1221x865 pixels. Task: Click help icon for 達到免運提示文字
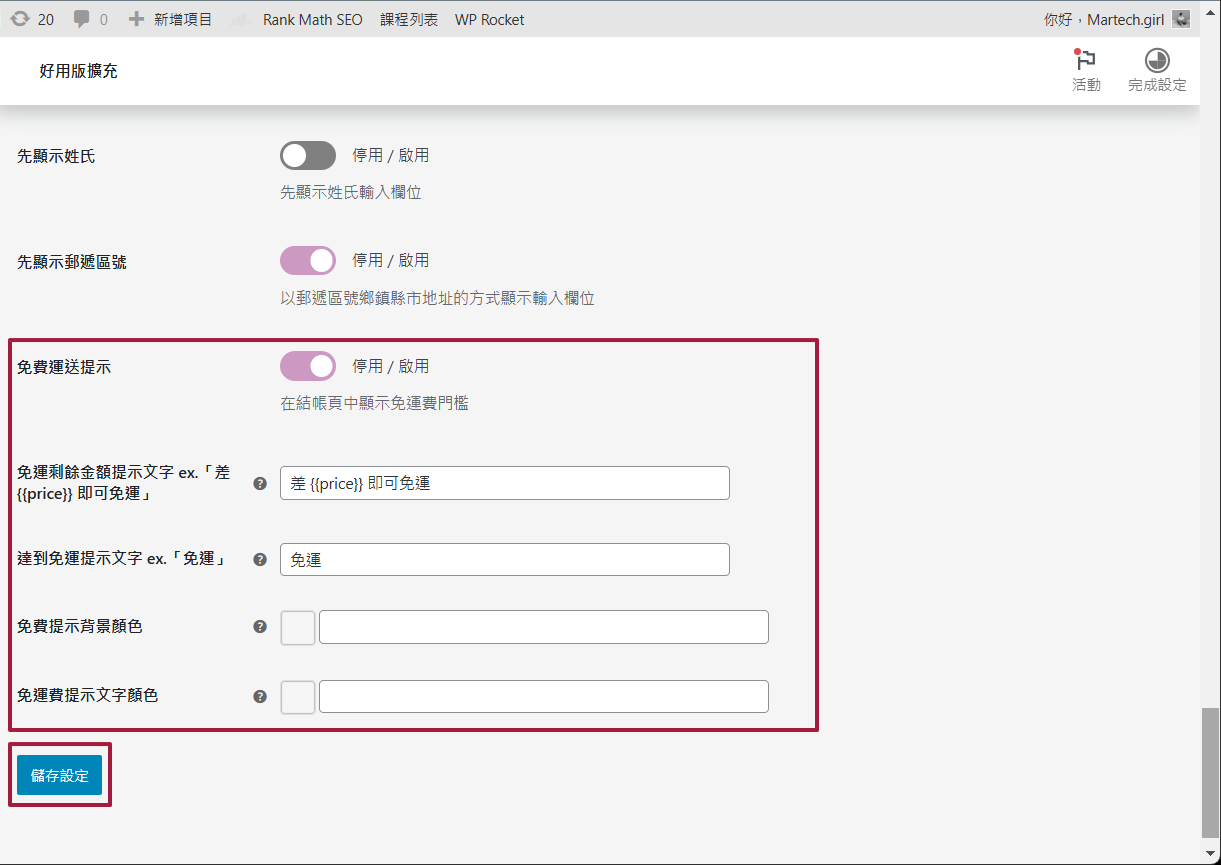tap(260, 560)
